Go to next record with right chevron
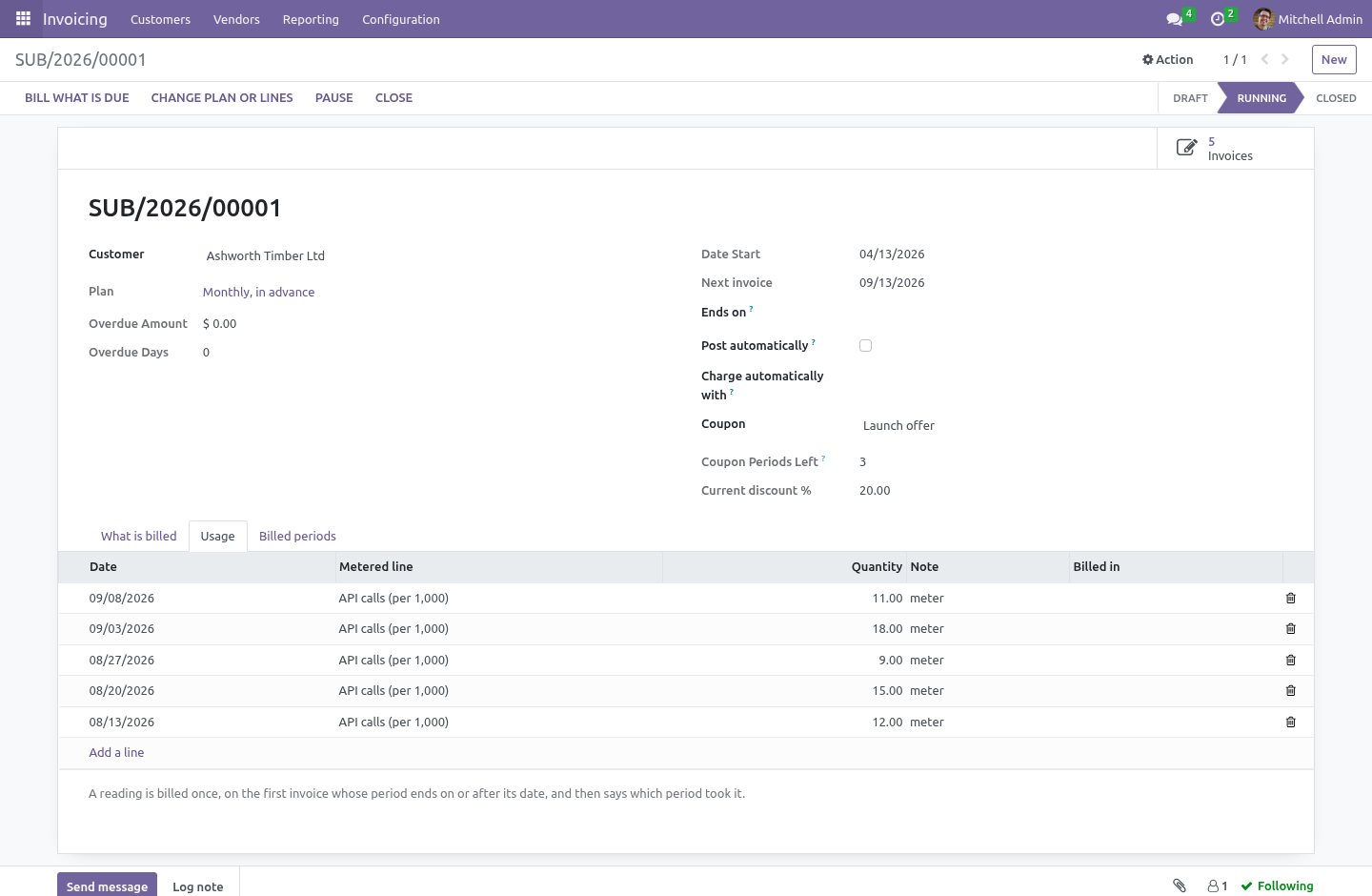Viewport: 1372px width, 896px height. pos(1285,59)
